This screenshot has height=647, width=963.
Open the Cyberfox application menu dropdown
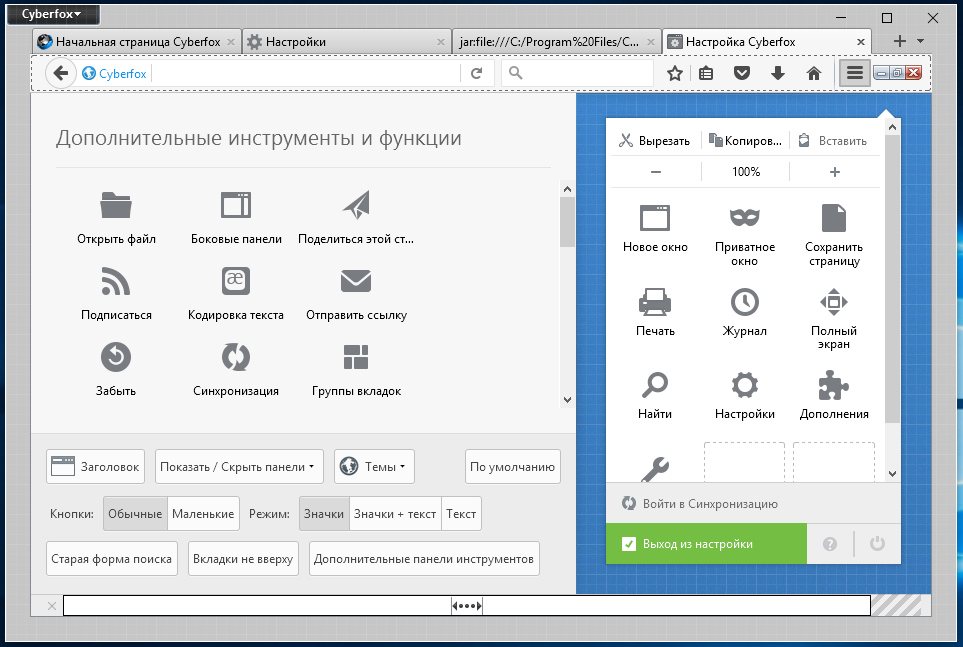(x=53, y=14)
